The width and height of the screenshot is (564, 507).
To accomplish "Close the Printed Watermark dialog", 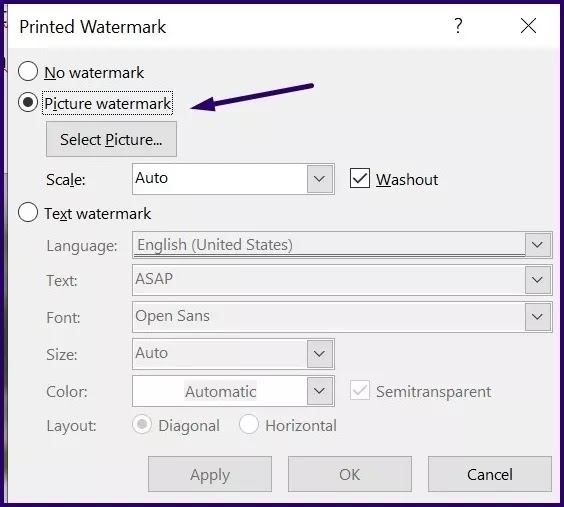I will pos(528,26).
